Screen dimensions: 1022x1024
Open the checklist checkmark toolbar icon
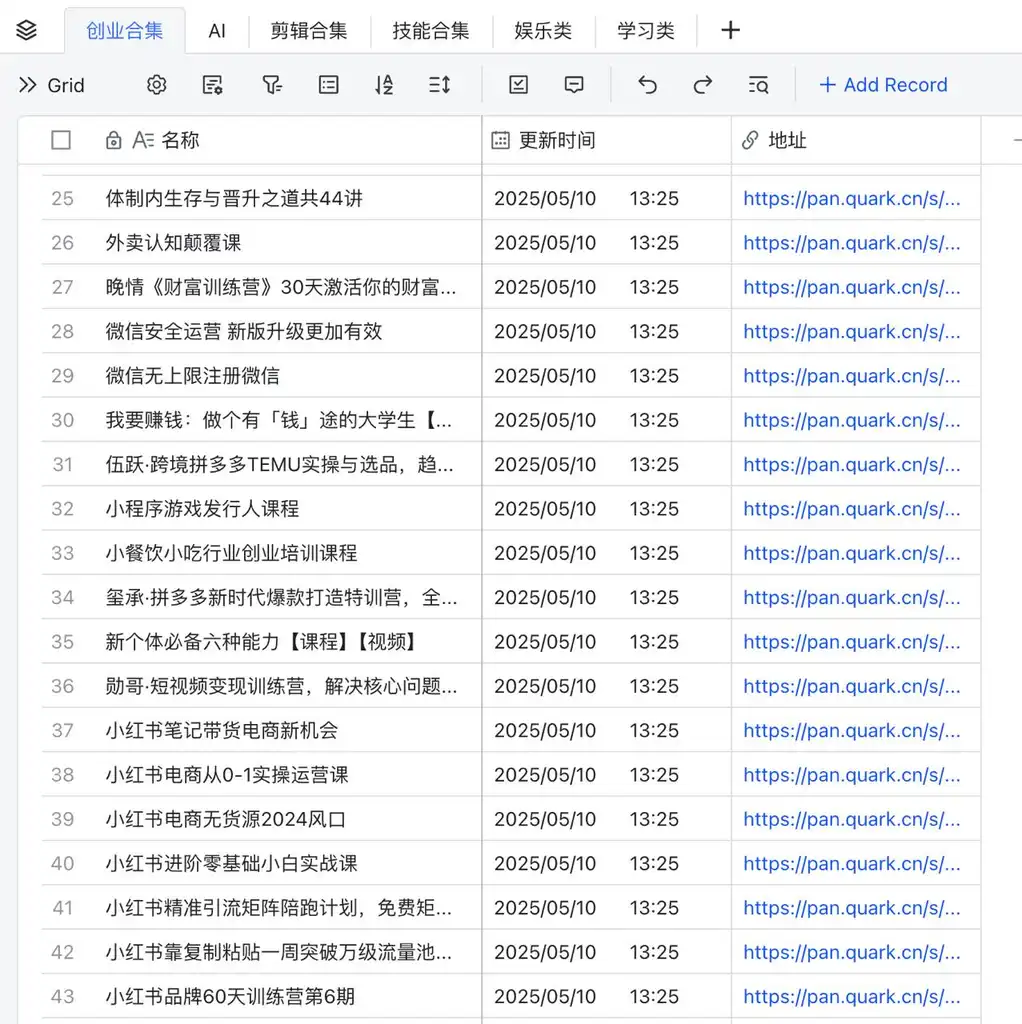click(x=519, y=85)
